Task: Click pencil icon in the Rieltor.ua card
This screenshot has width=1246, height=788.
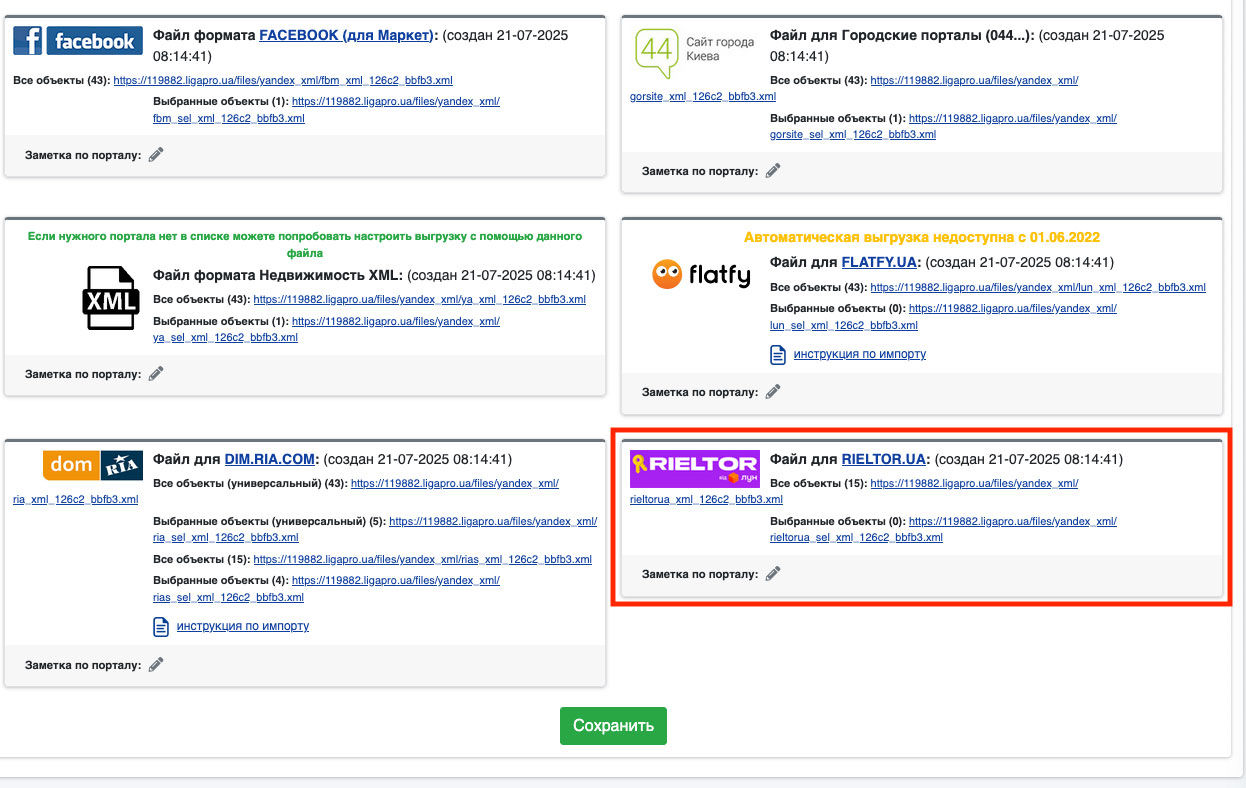Action: point(773,574)
